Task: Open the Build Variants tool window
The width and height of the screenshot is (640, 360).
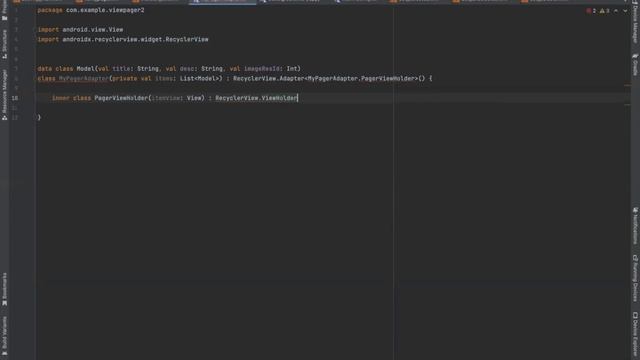Action: [x=4, y=336]
